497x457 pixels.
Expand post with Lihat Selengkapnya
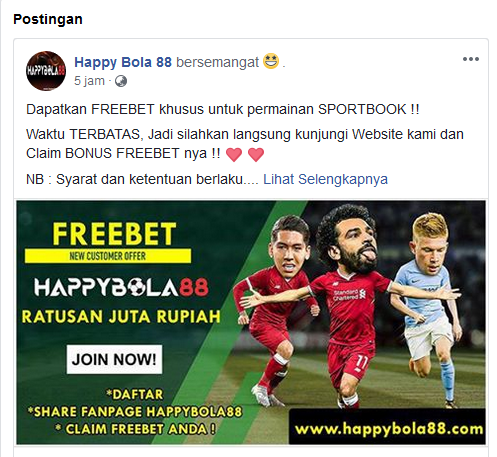(325, 179)
